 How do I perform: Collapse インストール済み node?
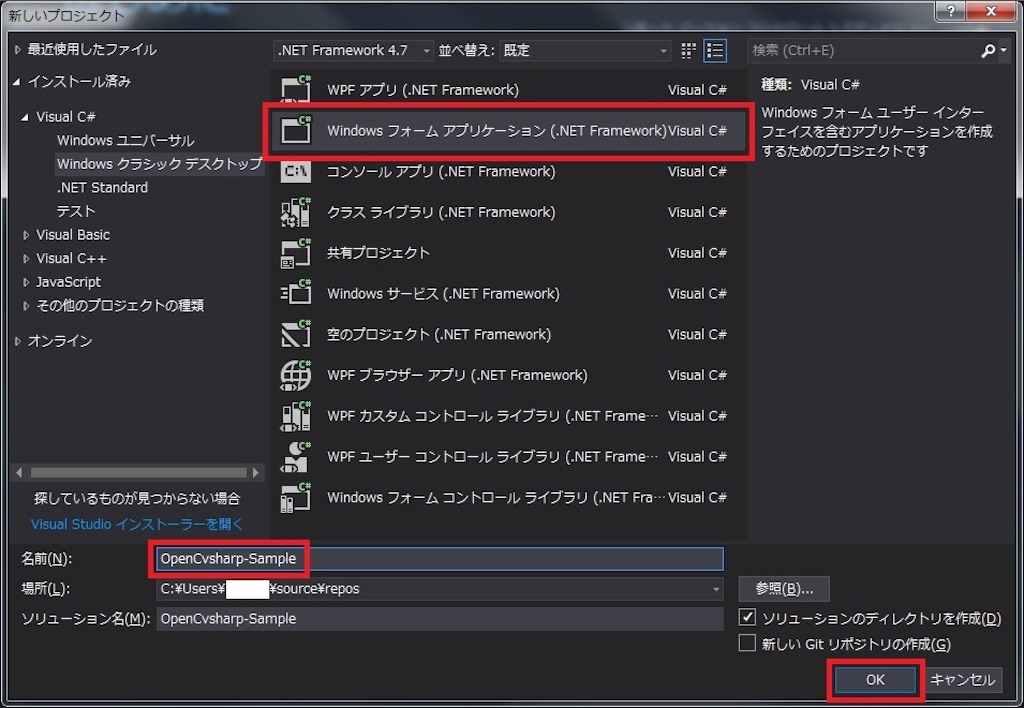pyautogui.click(x=17, y=81)
